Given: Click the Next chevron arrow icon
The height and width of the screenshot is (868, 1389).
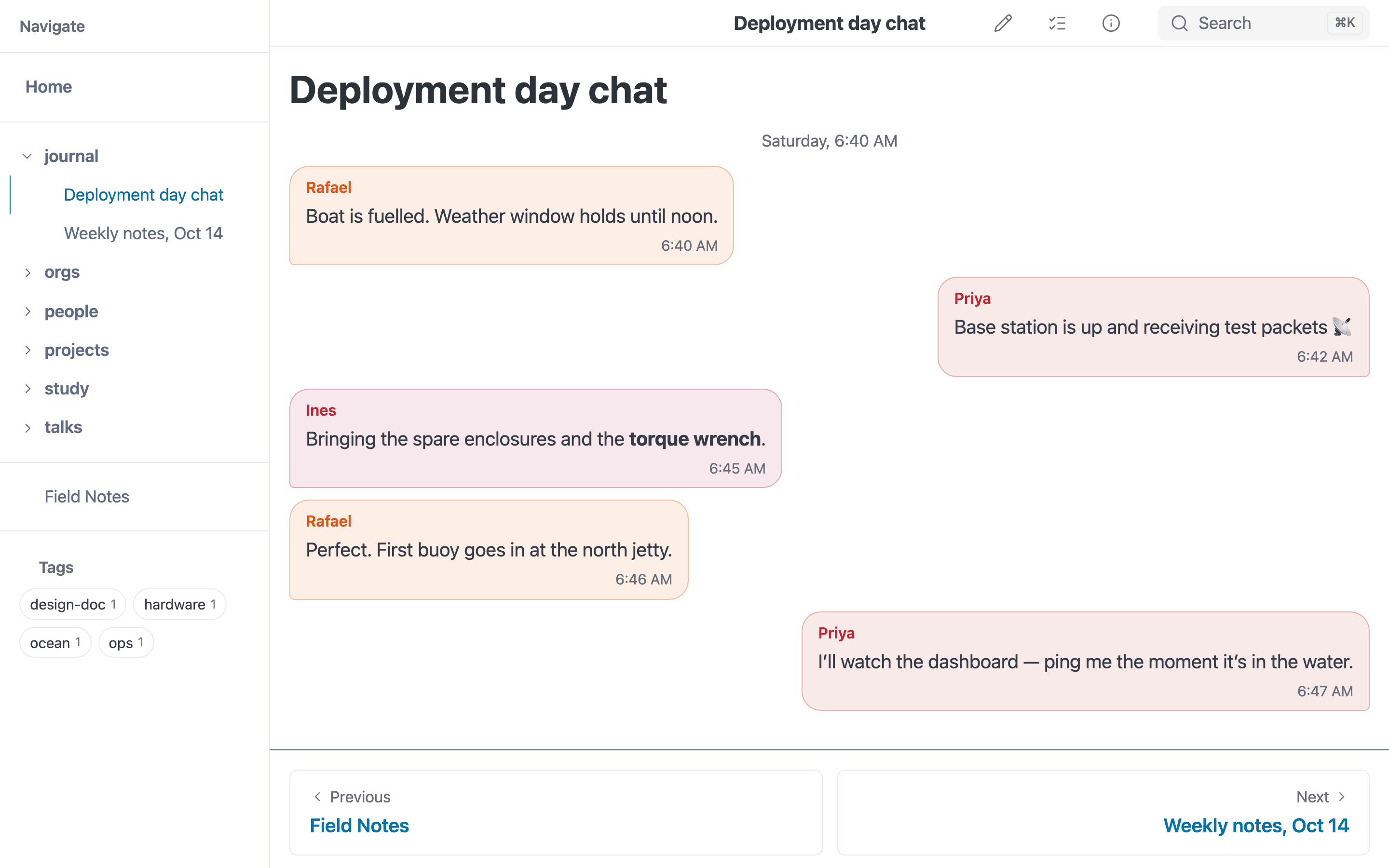Looking at the screenshot, I should [1341, 797].
